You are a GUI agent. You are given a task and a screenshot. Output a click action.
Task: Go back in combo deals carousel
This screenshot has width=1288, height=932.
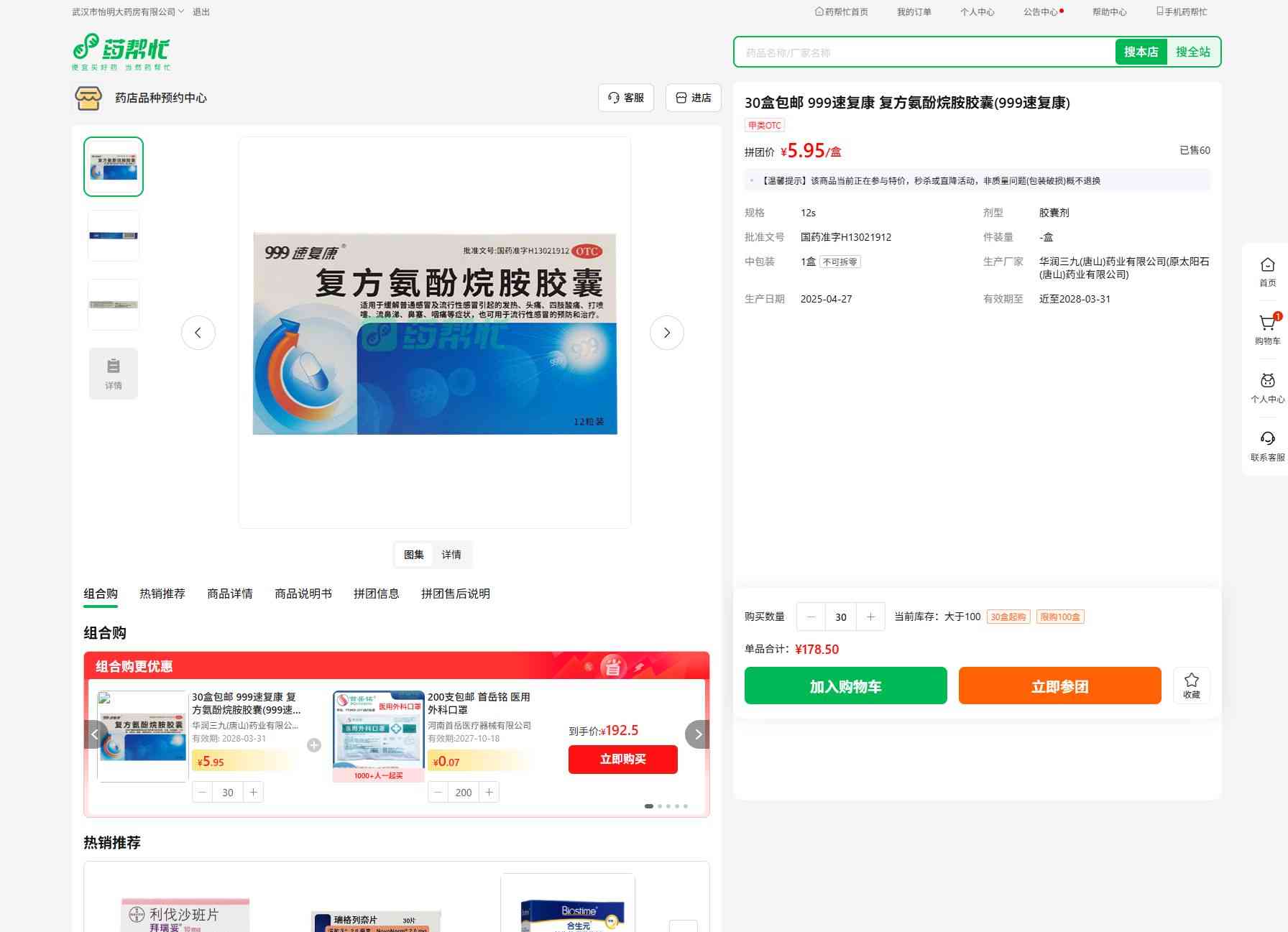click(95, 734)
